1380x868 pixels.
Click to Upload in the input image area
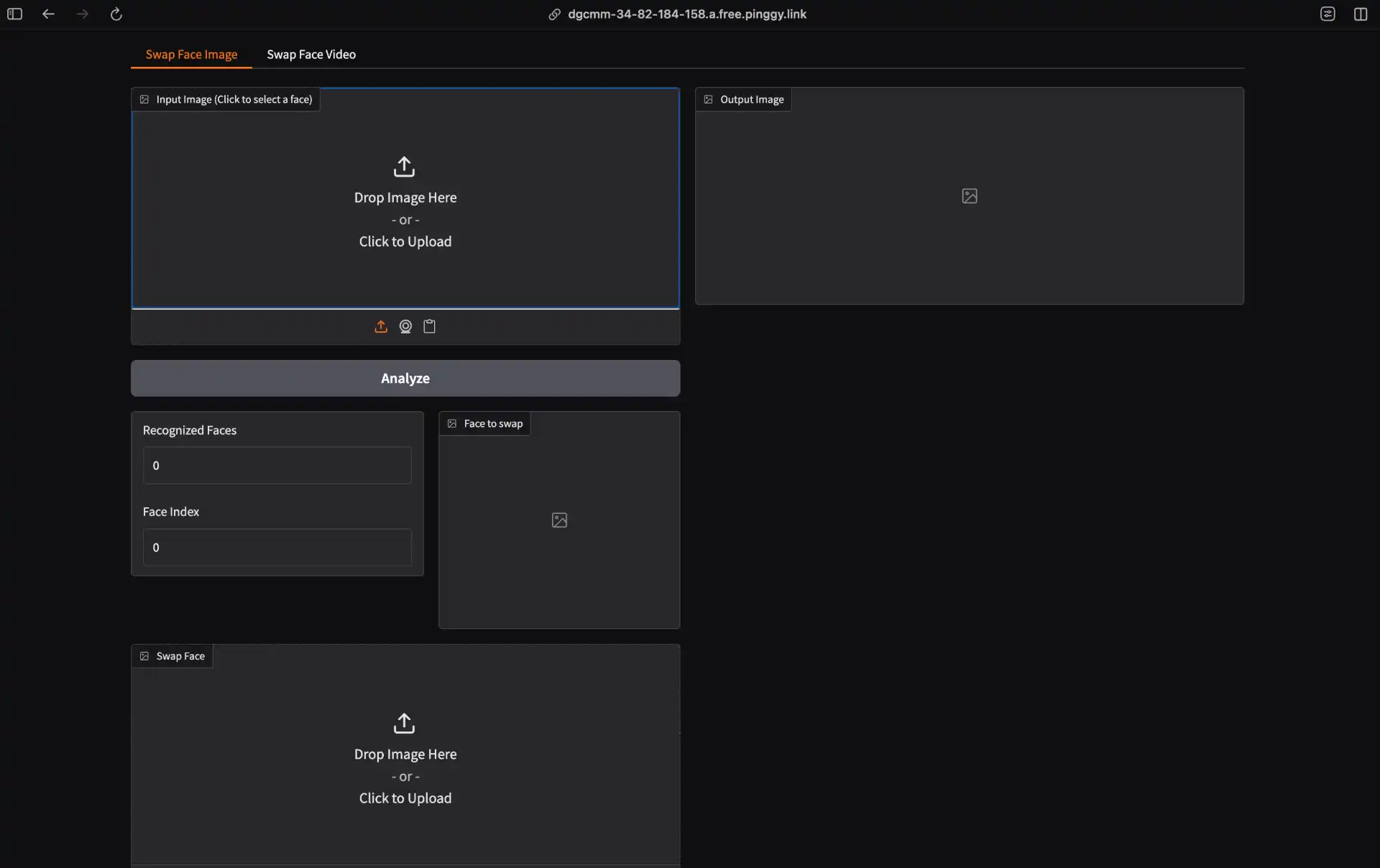click(x=405, y=241)
